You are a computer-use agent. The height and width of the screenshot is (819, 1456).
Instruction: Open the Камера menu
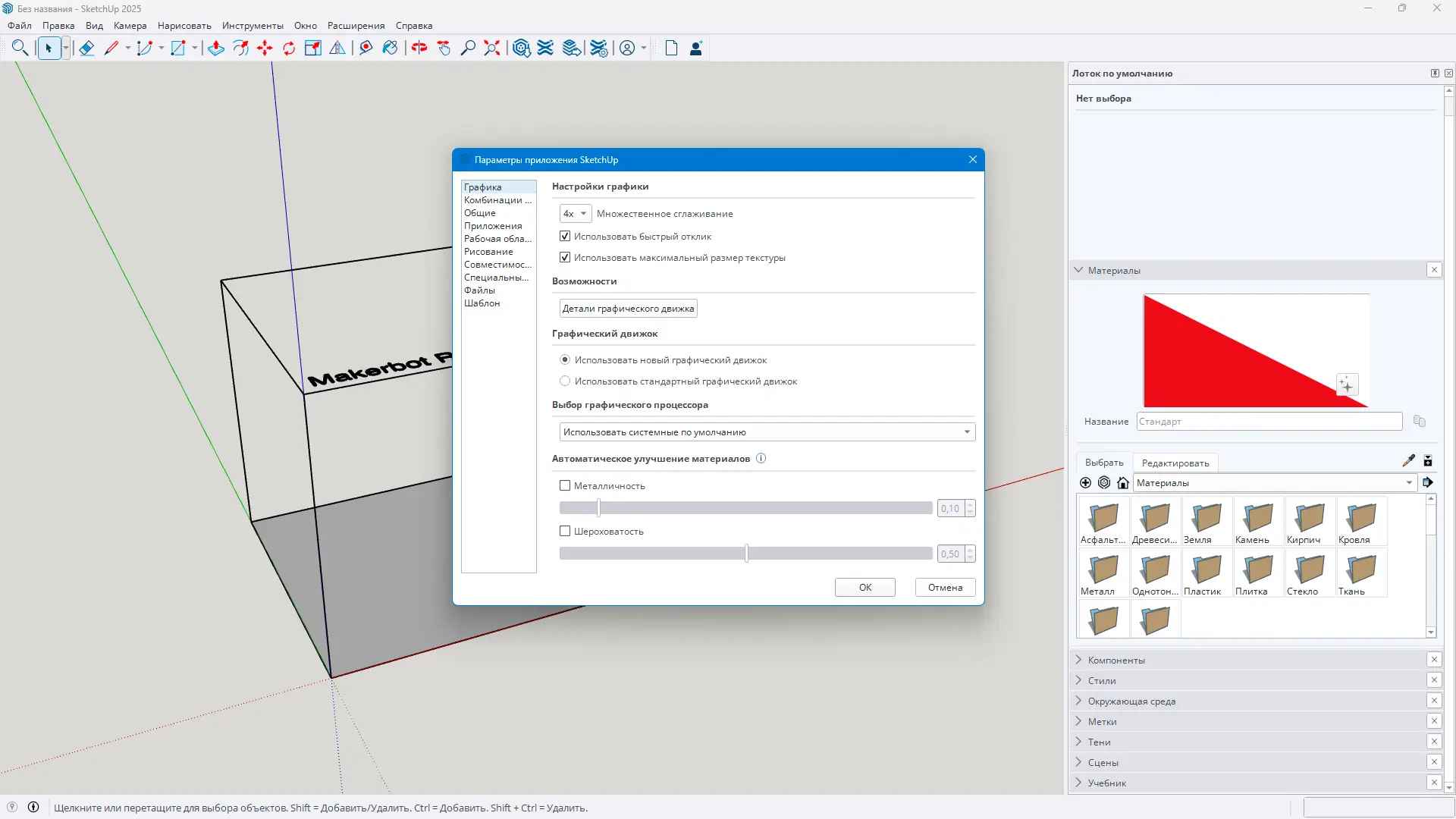point(130,26)
